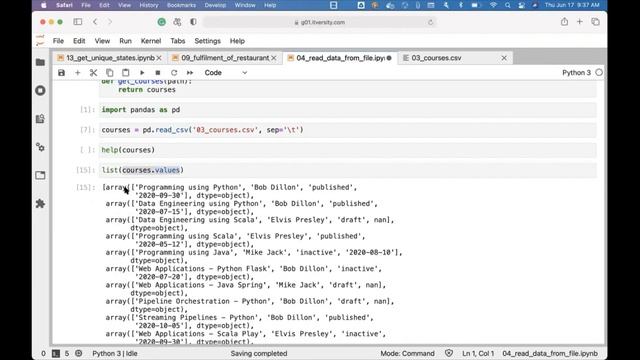Click the list(courses.values) code cell
The width and height of the screenshot is (640, 360).
pyautogui.click(x=348, y=170)
